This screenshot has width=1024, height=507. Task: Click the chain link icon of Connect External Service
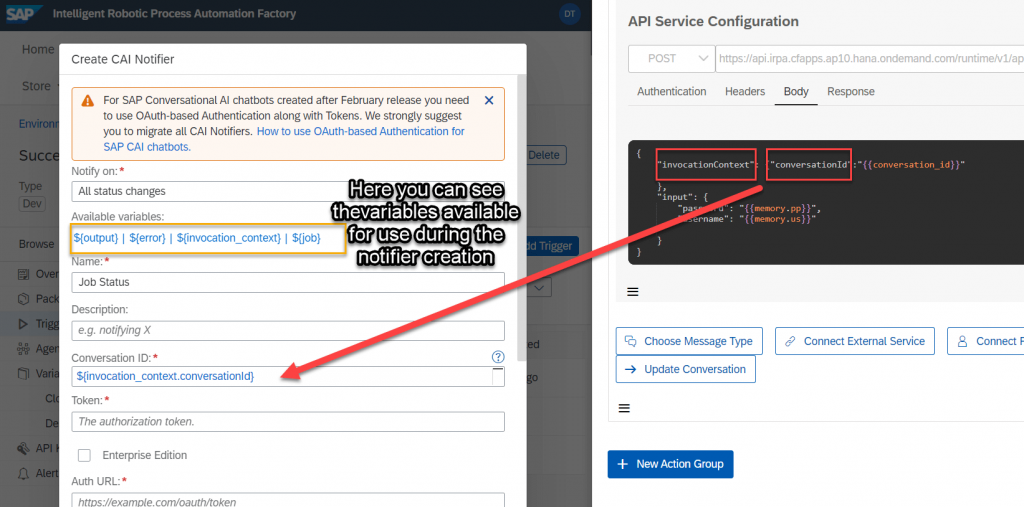pyautogui.click(x=790, y=341)
